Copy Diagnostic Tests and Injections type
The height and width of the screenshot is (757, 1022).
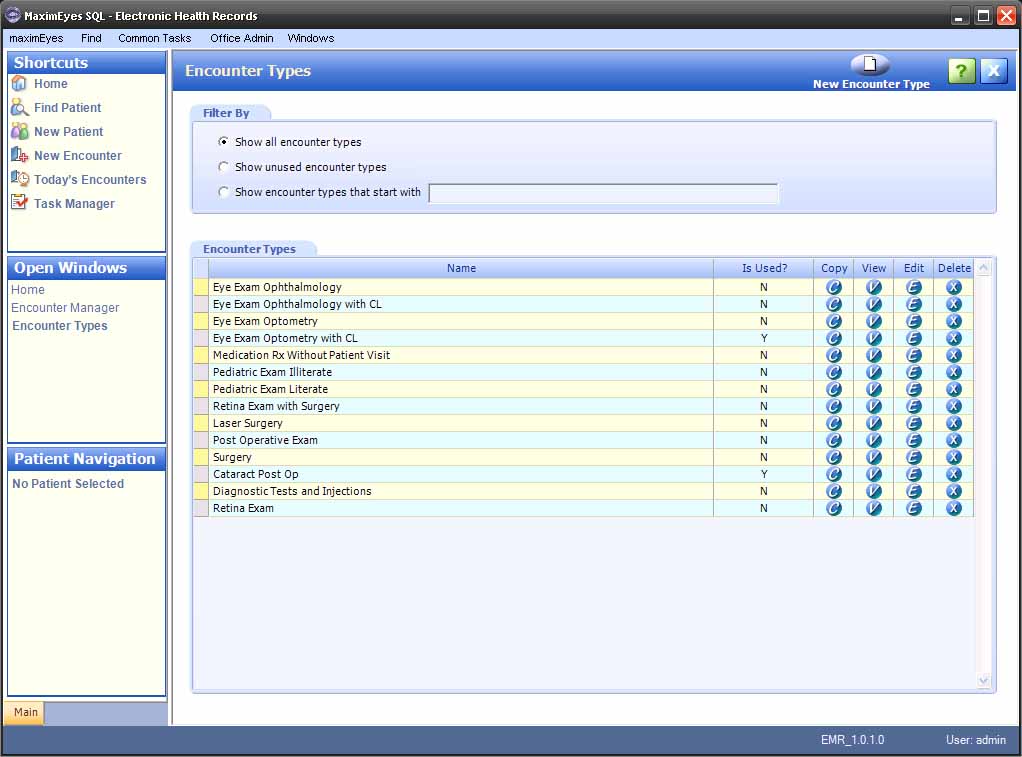coord(834,491)
